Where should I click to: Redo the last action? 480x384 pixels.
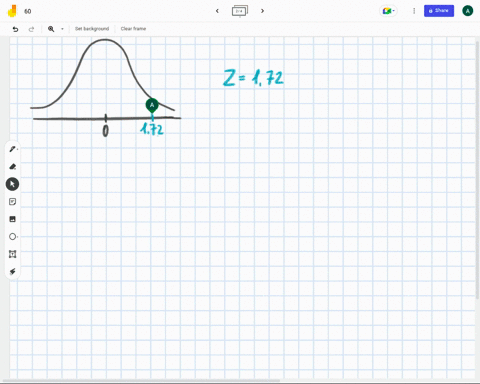pyautogui.click(x=31, y=29)
